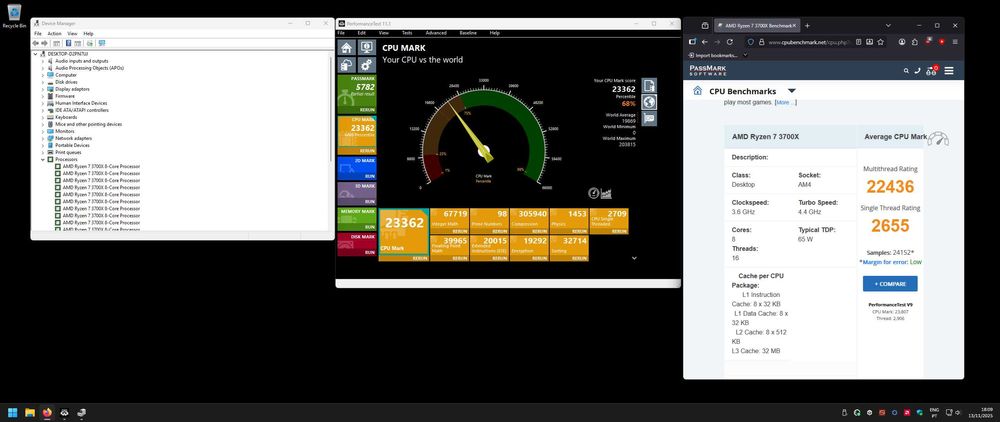Open the Action menu in Device Manager
The height and width of the screenshot is (422, 1000).
[x=54, y=33]
